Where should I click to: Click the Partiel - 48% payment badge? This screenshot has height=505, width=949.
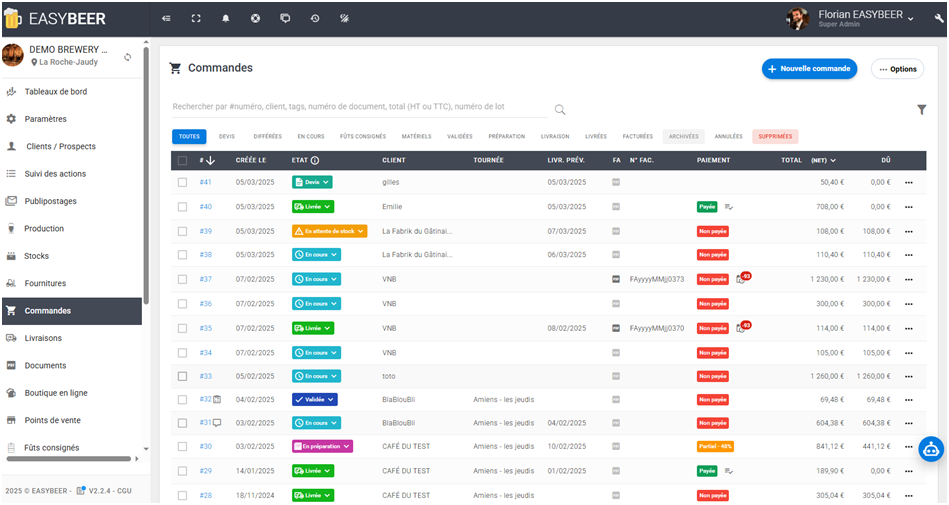coord(715,446)
